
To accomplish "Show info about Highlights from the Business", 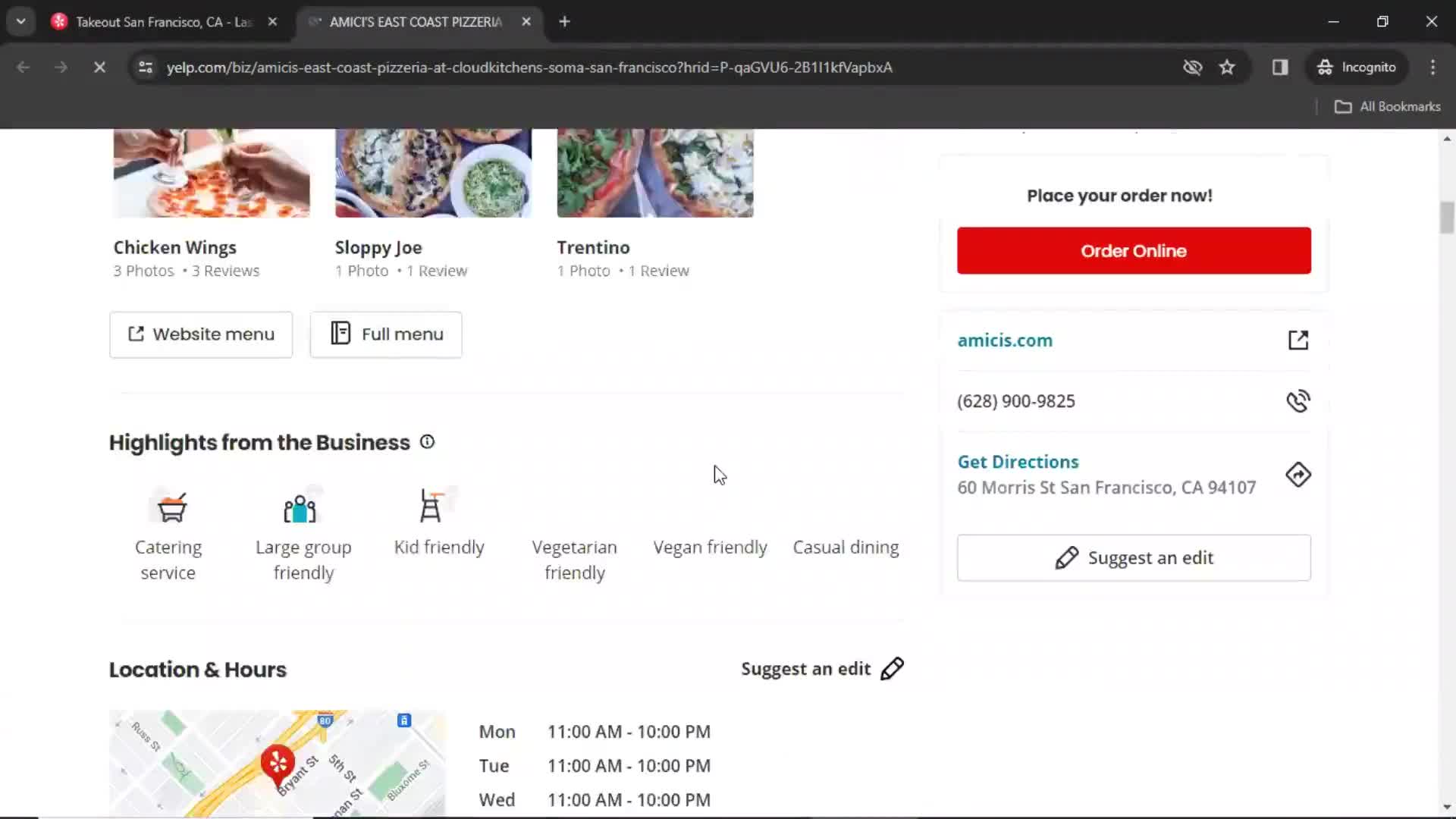I will click(428, 442).
